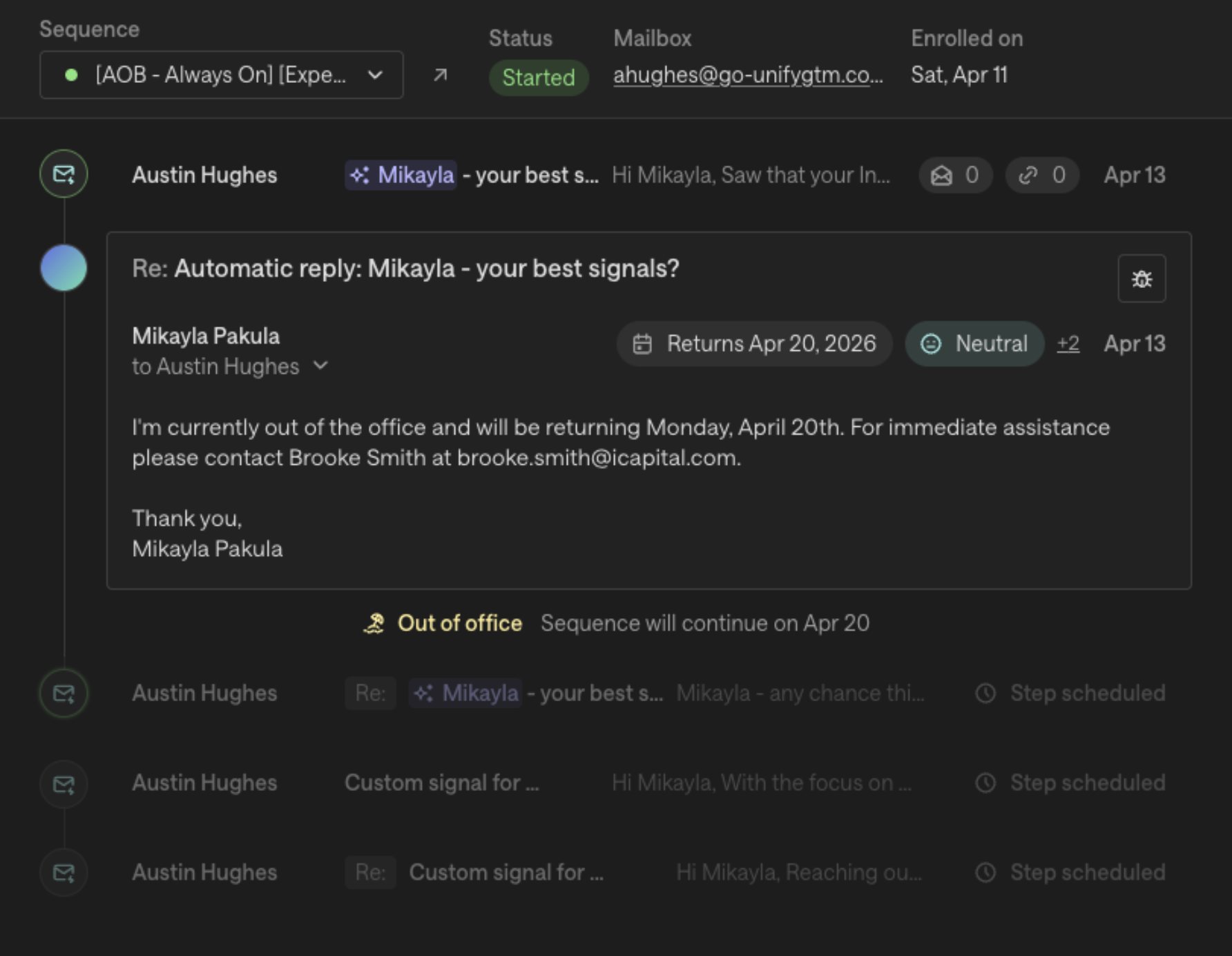
Task: Toggle the Neutral sentiment chip
Action: (974, 343)
